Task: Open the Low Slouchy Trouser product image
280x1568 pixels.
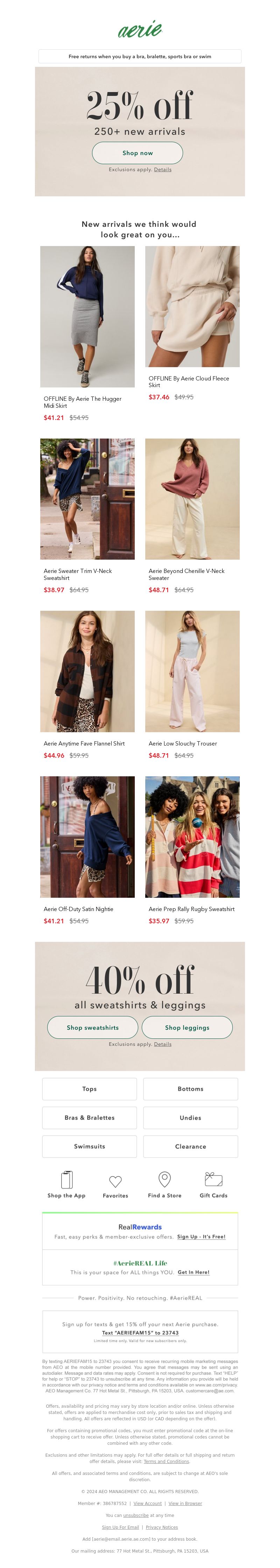Action: click(x=192, y=671)
